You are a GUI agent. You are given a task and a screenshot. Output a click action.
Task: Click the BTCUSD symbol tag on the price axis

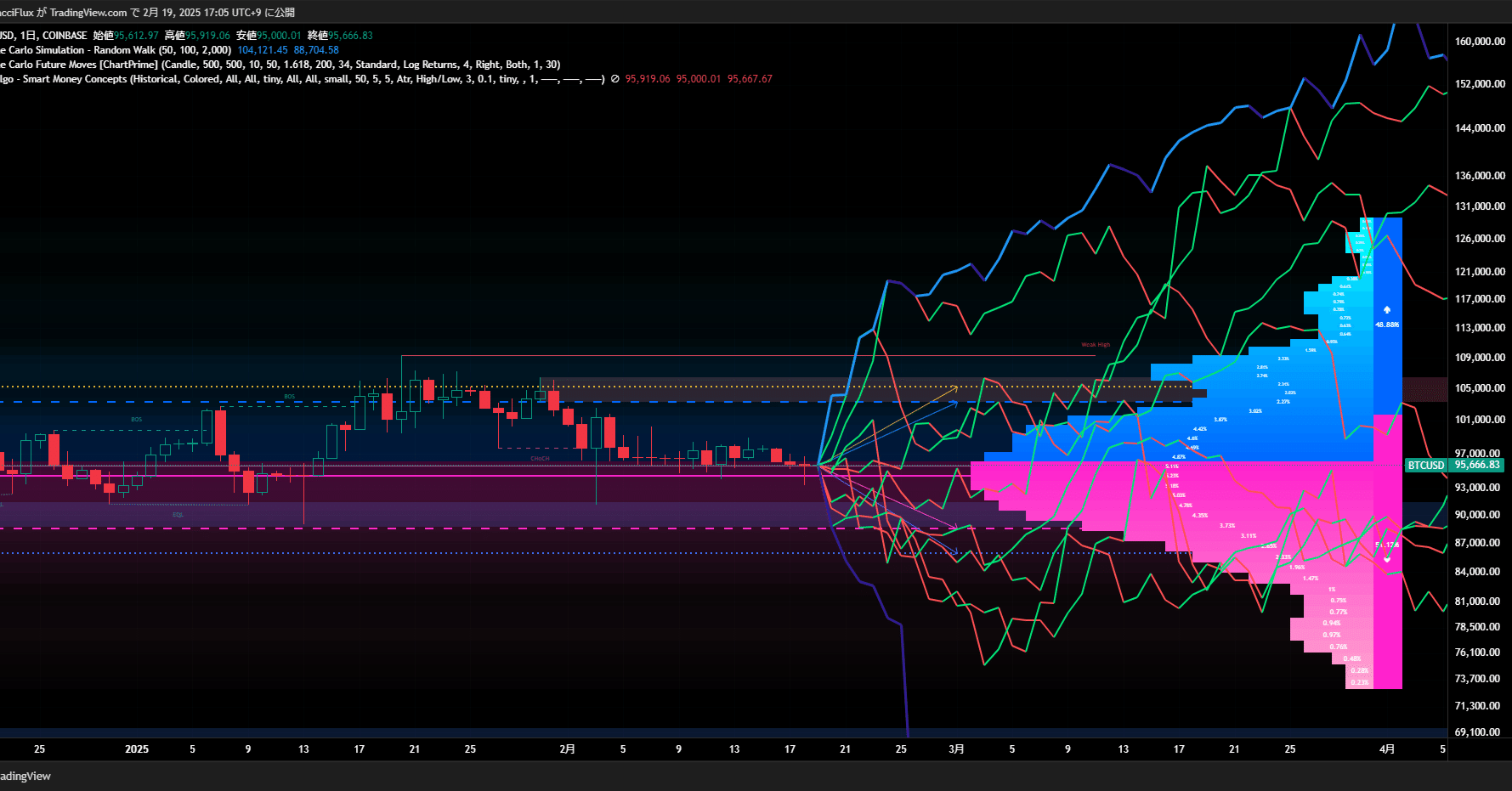pyautogui.click(x=1426, y=466)
